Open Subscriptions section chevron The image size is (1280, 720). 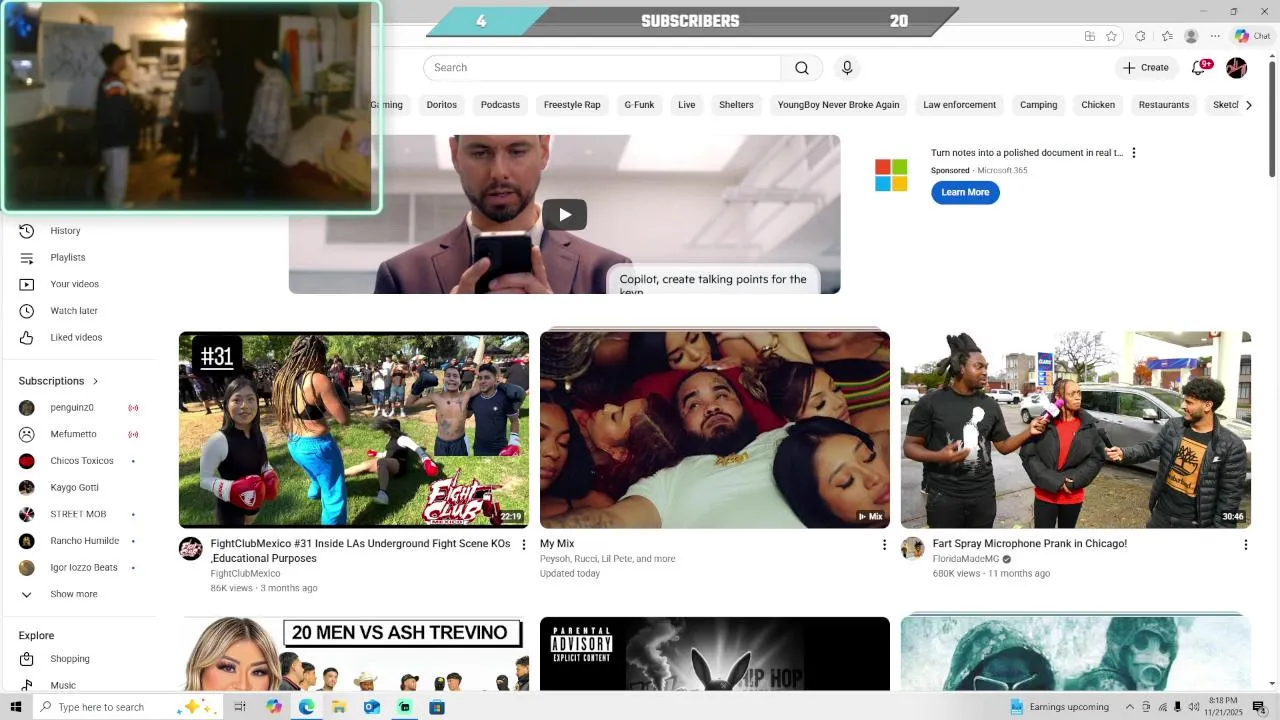96,381
